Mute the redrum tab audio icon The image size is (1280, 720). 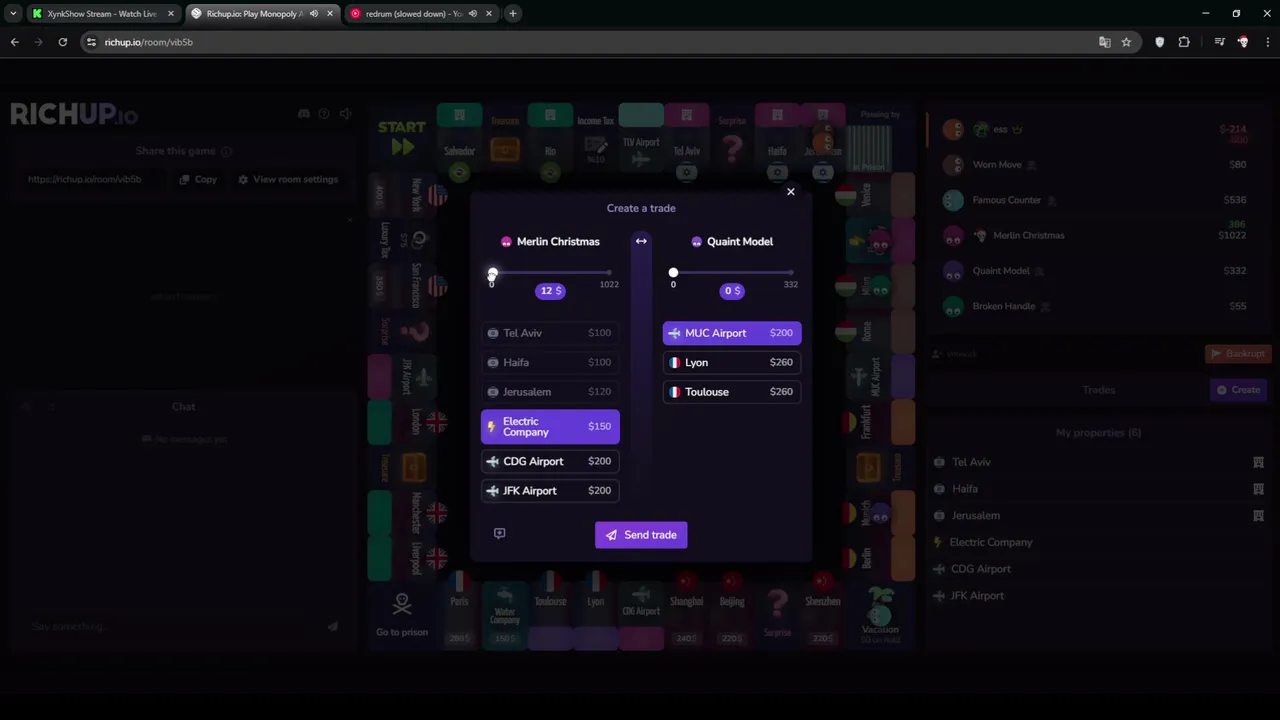(473, 14)
